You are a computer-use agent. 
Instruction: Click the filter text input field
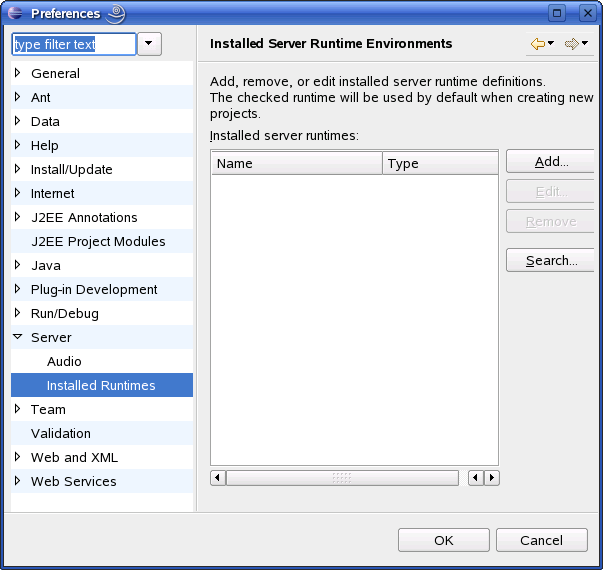click(x=73, y=44)
